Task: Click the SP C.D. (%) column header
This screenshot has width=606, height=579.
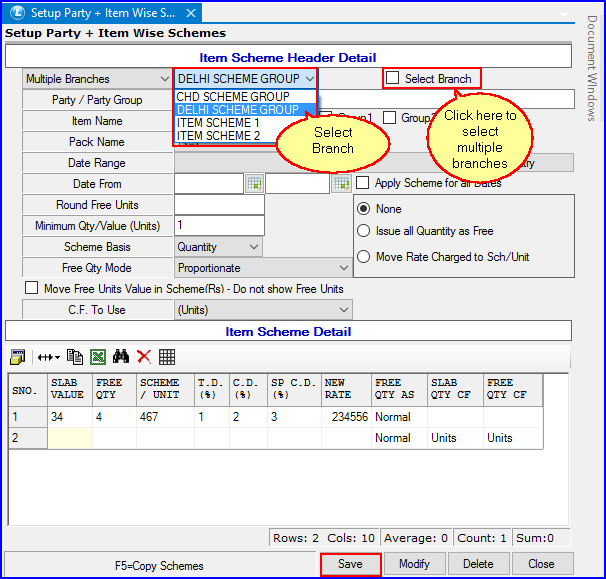Action: 294,389
